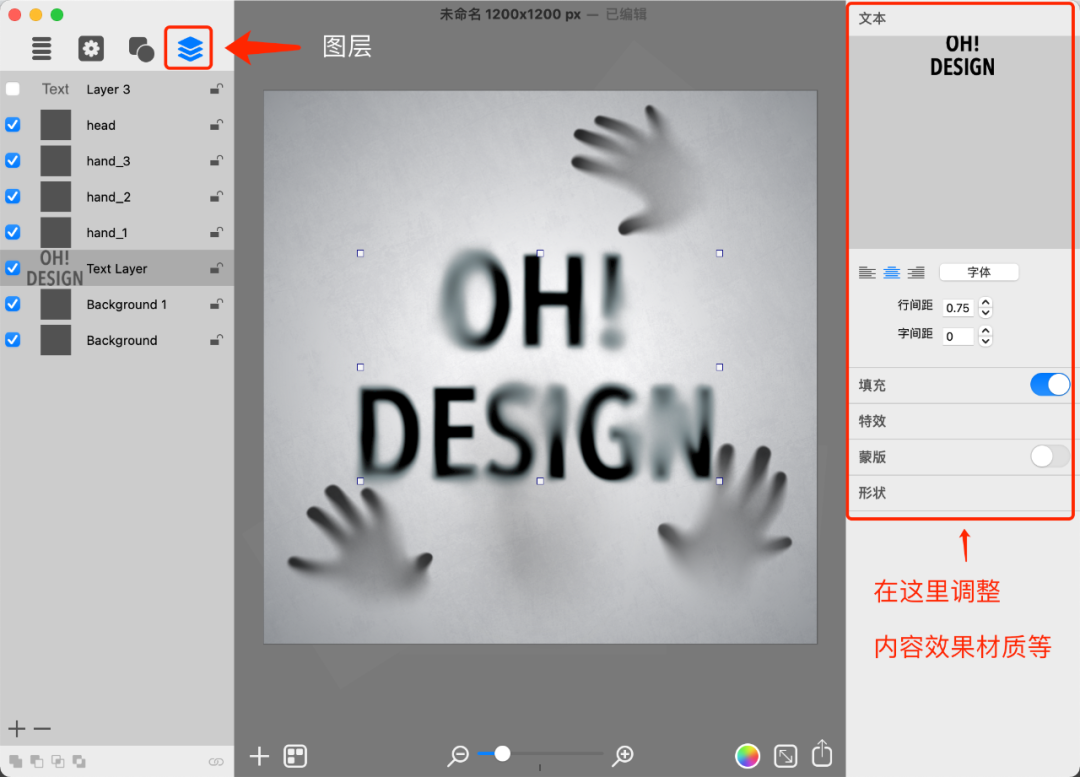1080x777 pixels.
Task: Click the zoom in magnifier
Action: (x=623, y=755)
